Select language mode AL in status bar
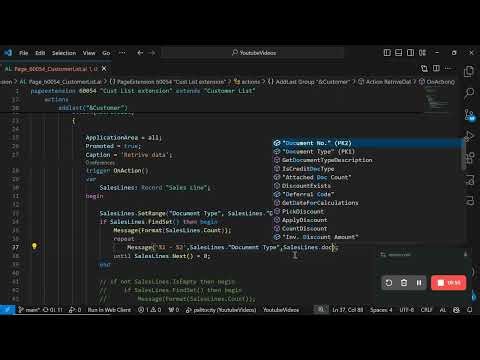480x360 pixels. click(x=443, y=310)
